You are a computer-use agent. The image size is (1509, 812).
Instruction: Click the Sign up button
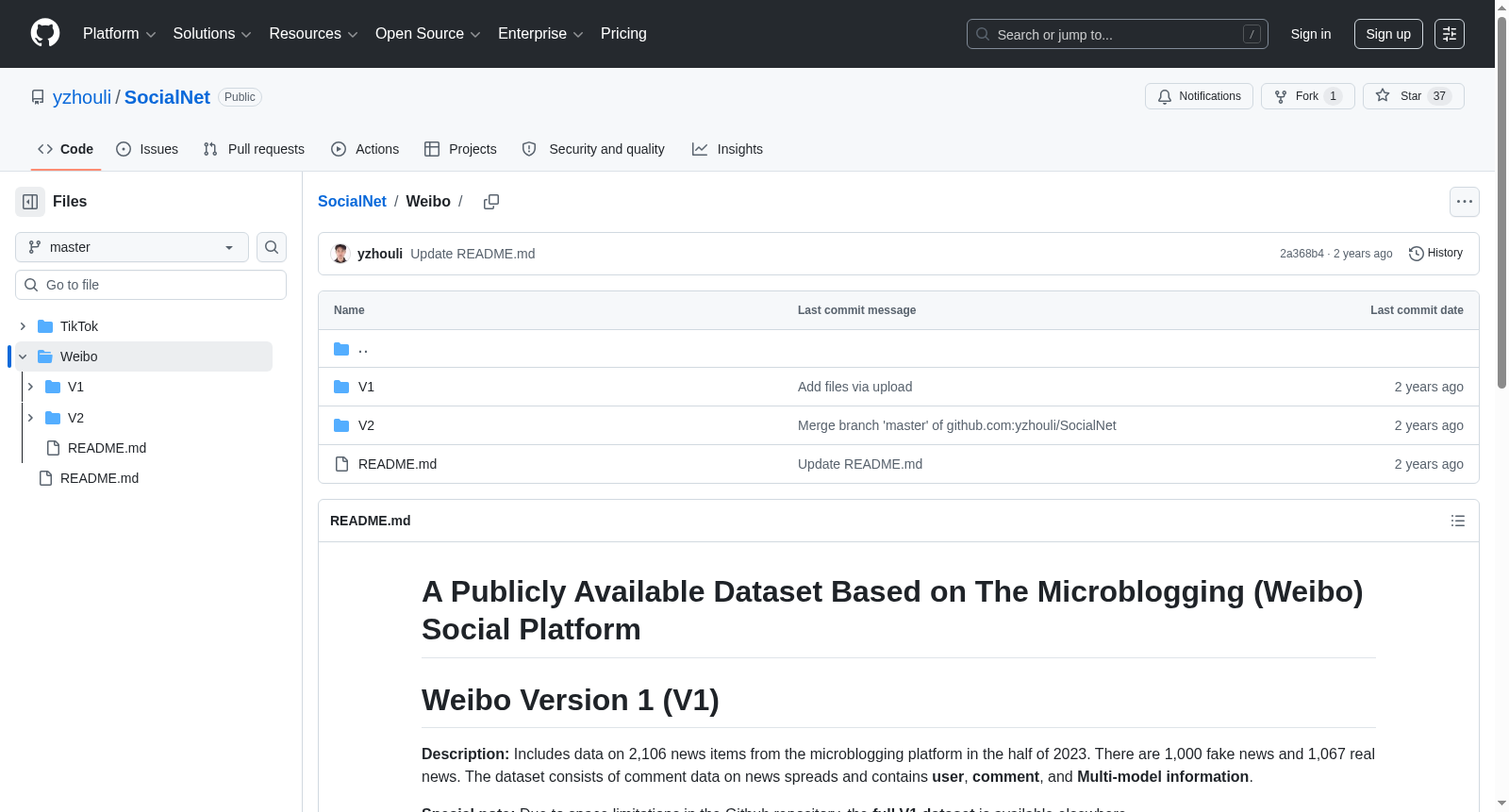(1388, 34)
